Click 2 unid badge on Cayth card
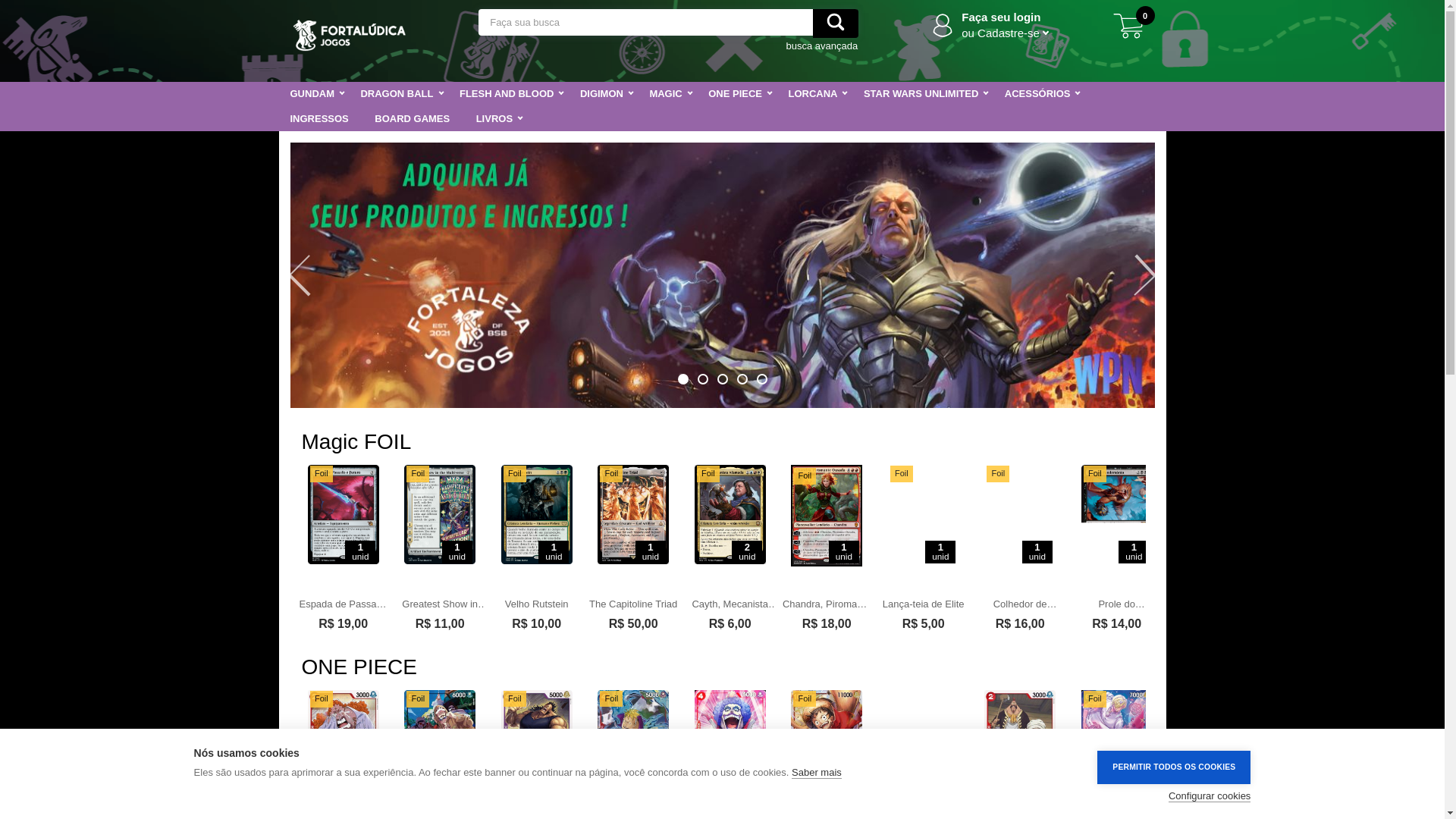 tap(746, 552)
